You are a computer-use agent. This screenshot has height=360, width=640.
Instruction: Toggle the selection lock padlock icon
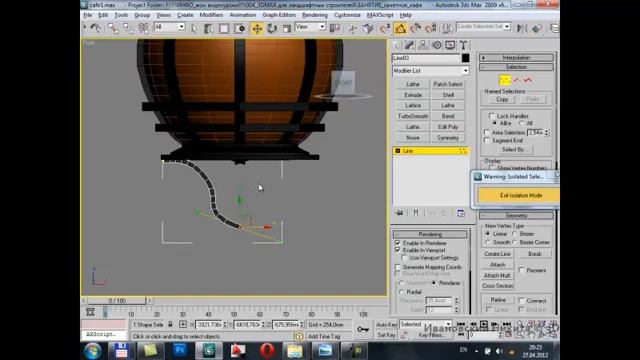[170, 324]
